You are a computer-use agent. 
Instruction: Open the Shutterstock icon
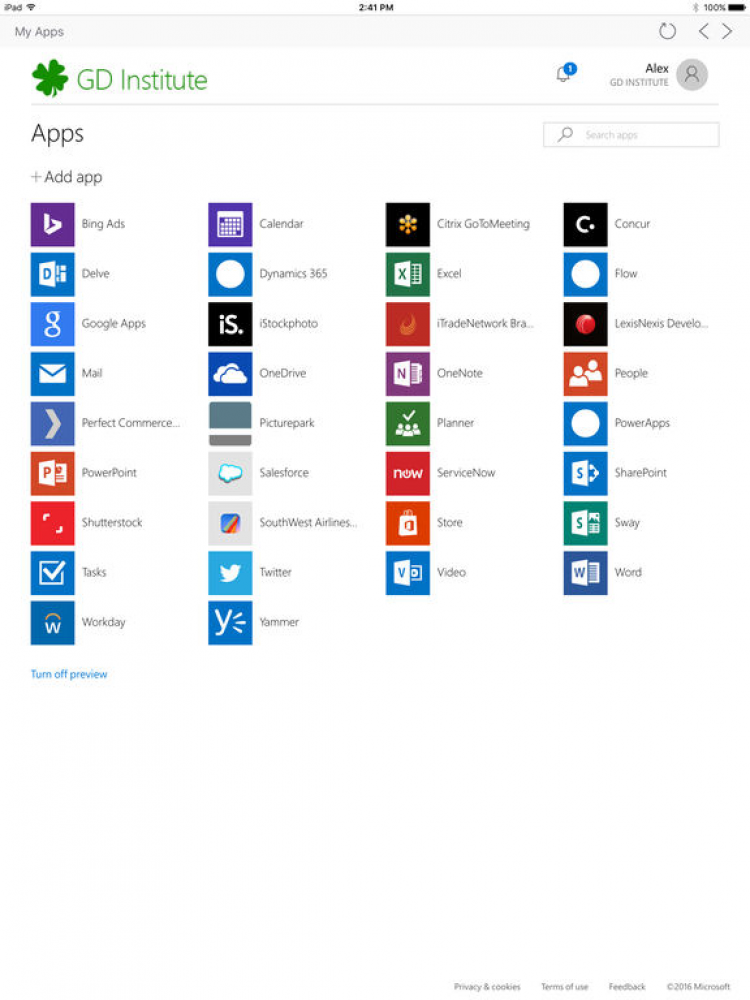(x=52, y=522)
